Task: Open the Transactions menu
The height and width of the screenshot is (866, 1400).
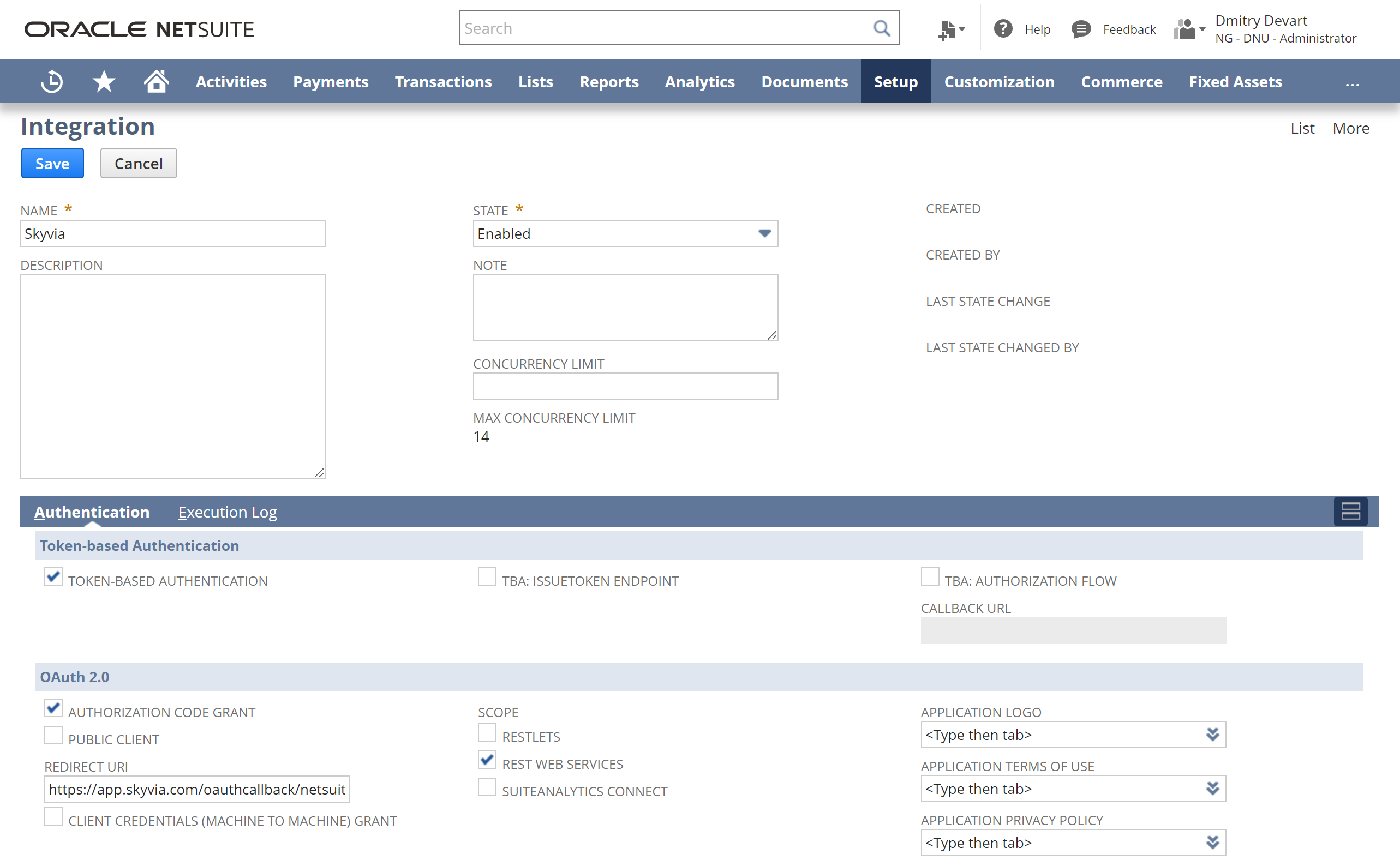Action: 443,81
